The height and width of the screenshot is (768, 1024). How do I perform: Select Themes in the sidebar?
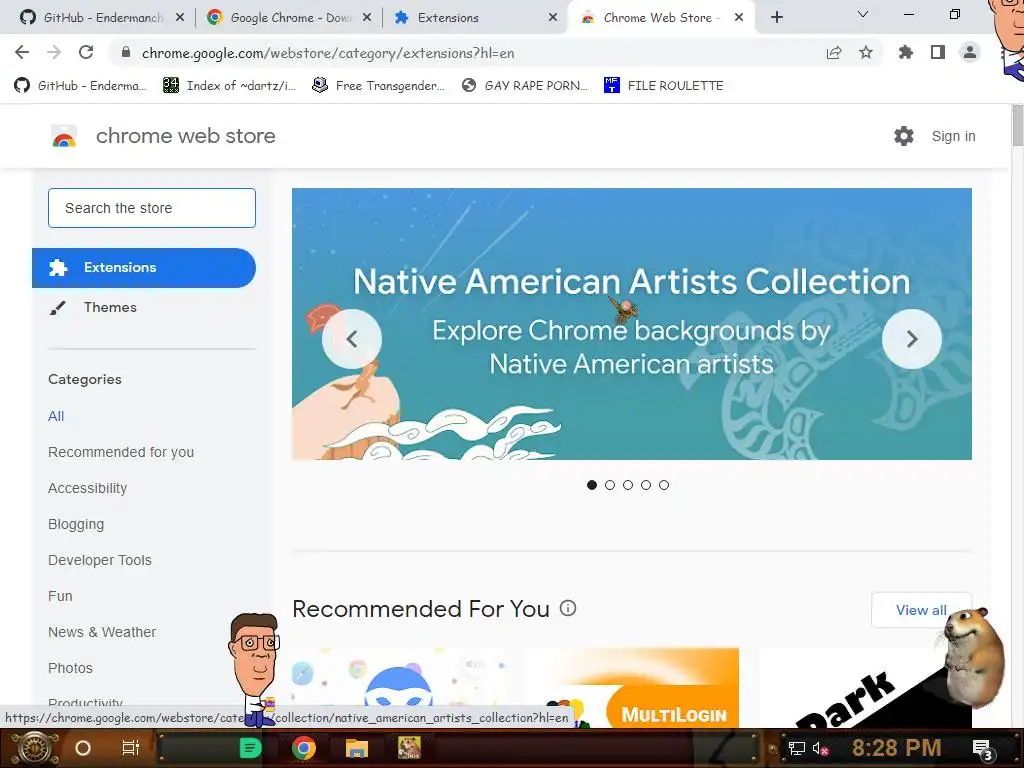110,307
